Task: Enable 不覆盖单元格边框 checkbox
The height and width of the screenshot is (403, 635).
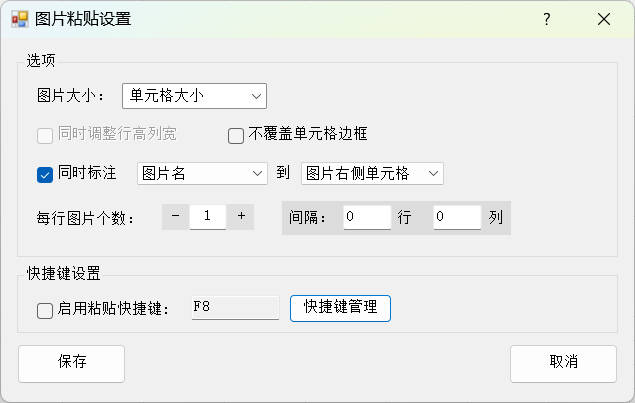Action: pos(236,135)
